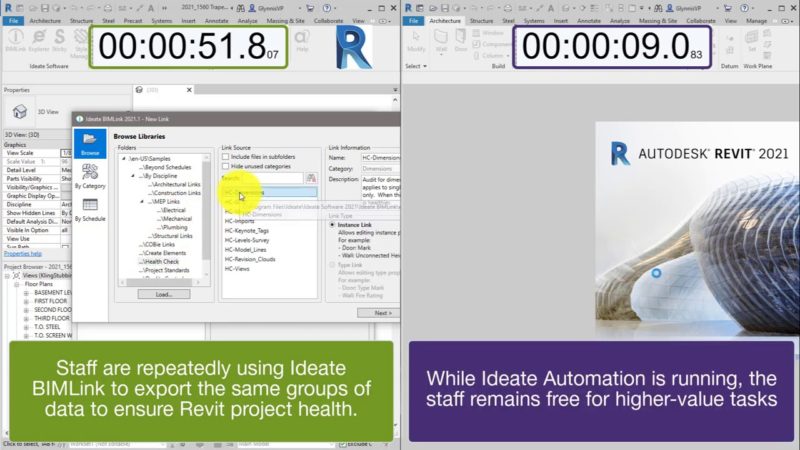Screen dimensions: 800x450
Task: Select HC-Revision_Clouds in link list
Action: (250, 259)
